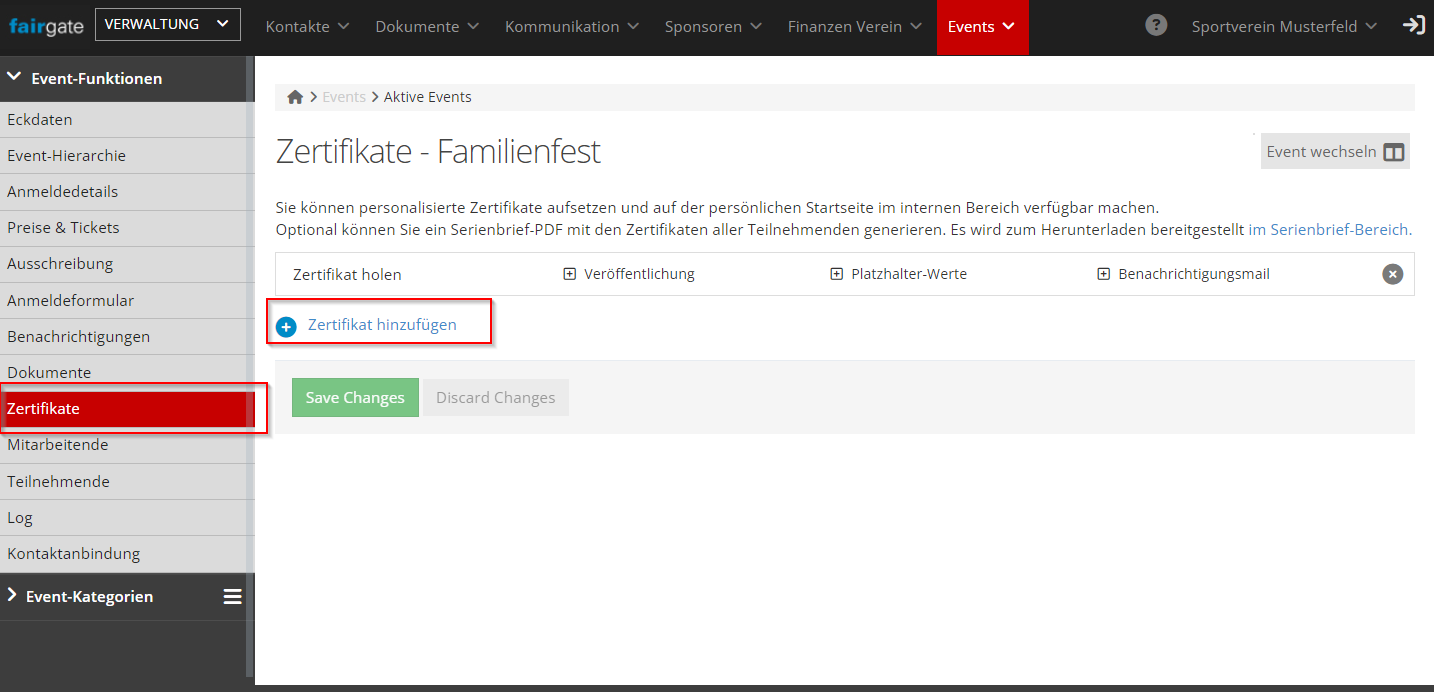This screenshot has height=692, width=1434.
Task: Click the Save Changes button
Action: pyautogui.click(x=355, y=398)
